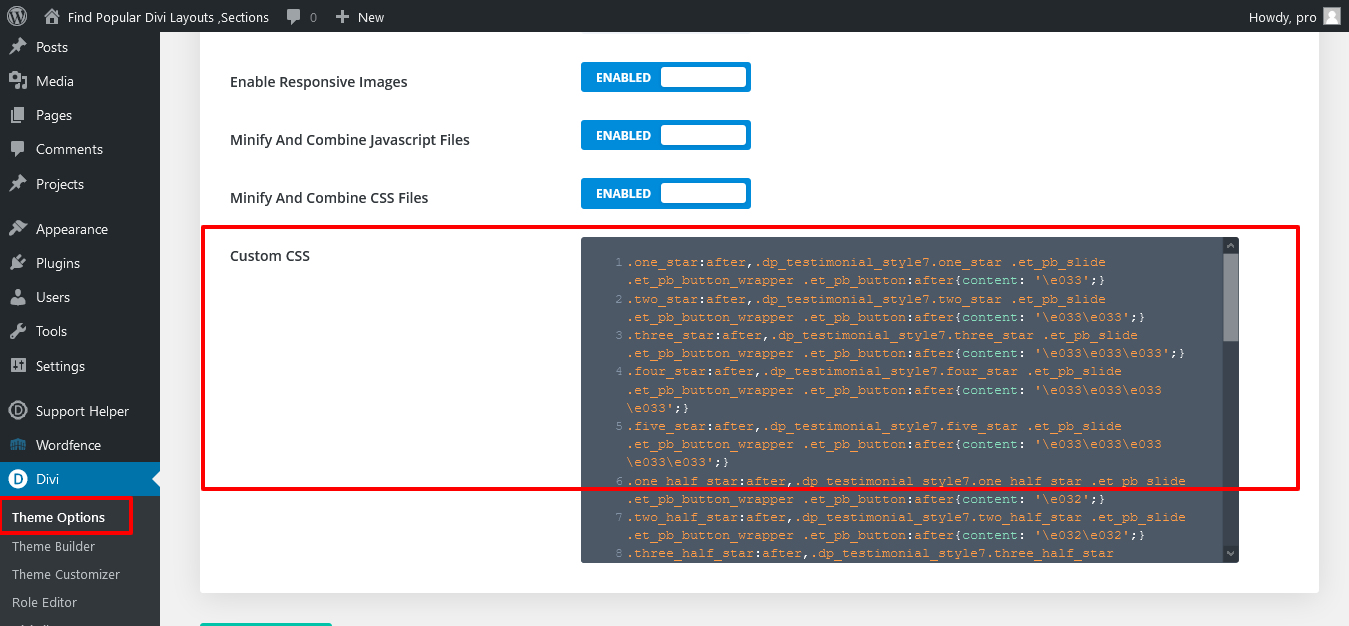This screenshot has width=1349, height=626.
Task: Click the Media icon in sidebar
Action: 18,81
